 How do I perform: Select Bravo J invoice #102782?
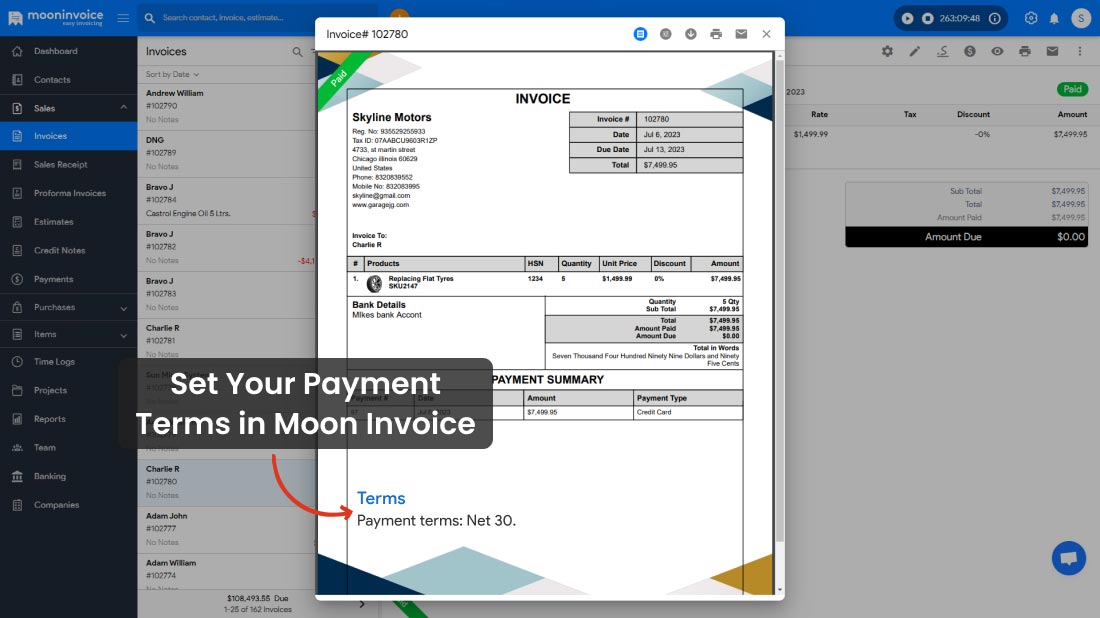tap(227, 248)
